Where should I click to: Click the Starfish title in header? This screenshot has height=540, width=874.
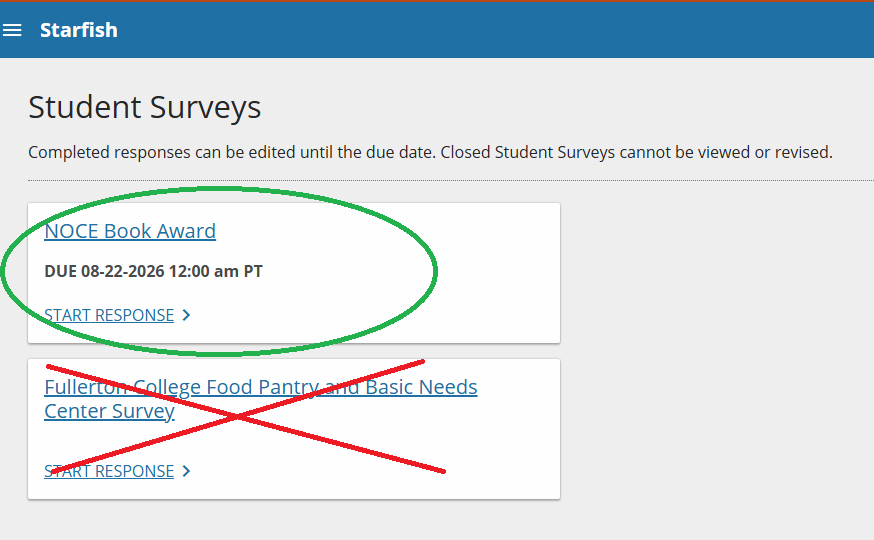(79, 30)
